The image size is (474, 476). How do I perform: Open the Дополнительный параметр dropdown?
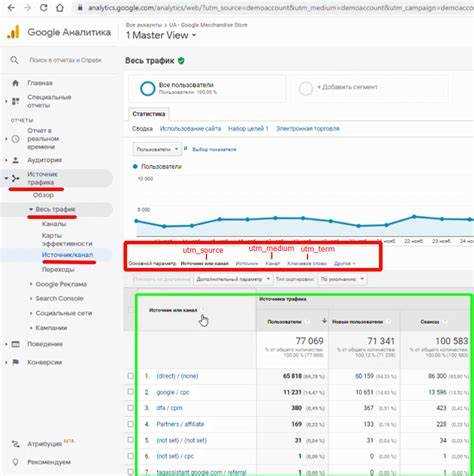coord(233,279)
